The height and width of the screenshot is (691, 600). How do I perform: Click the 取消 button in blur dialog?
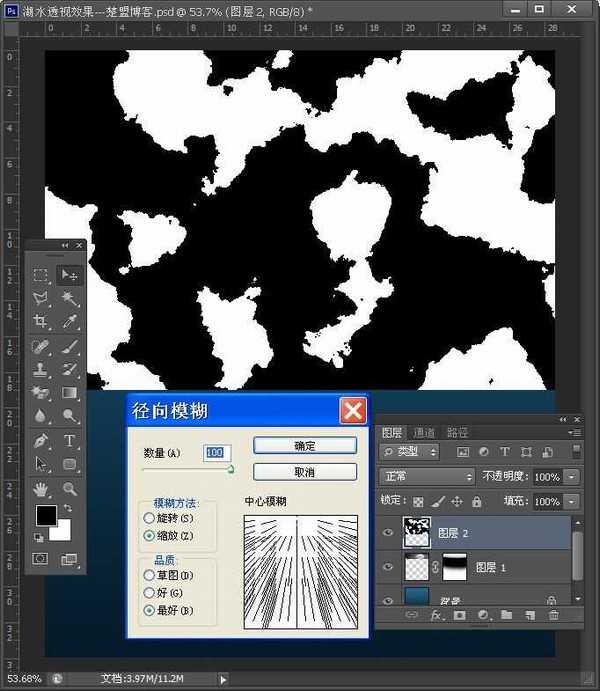[x=305, y=471]
